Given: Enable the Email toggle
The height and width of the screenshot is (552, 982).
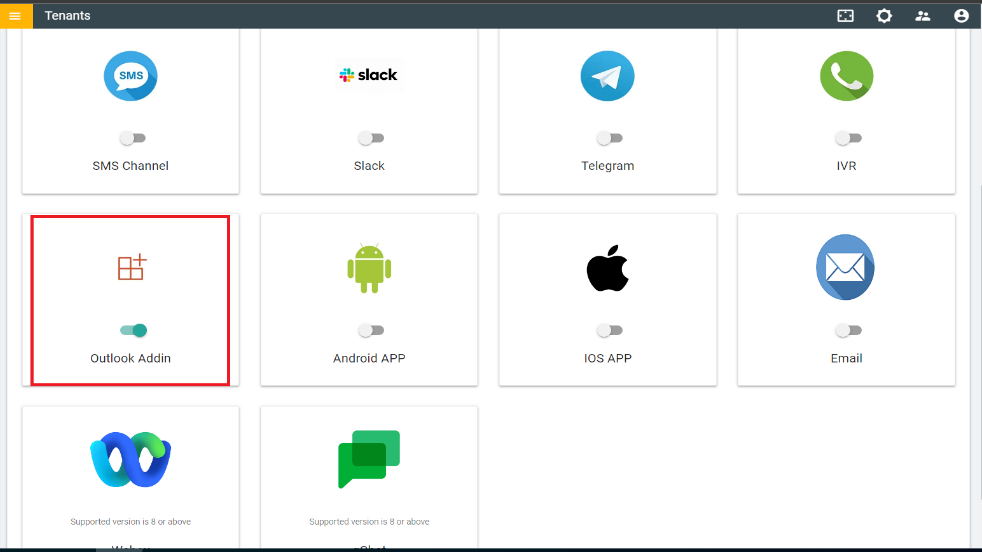Looking at the screenshot, I should click(848, 330).
